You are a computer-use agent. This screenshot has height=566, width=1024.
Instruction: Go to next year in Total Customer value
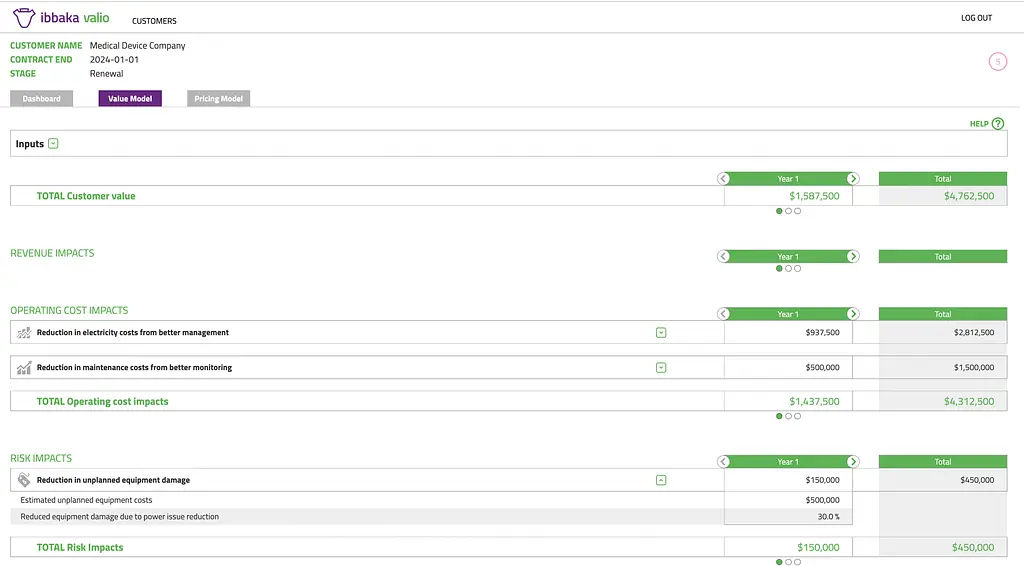tap(852, 179)
